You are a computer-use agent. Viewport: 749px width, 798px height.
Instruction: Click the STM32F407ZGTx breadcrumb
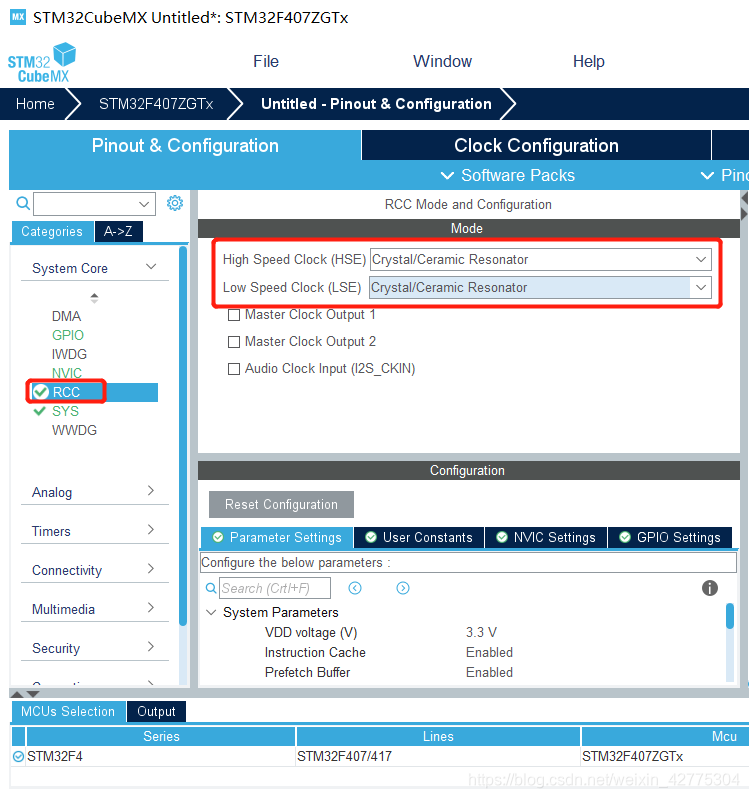156,104
